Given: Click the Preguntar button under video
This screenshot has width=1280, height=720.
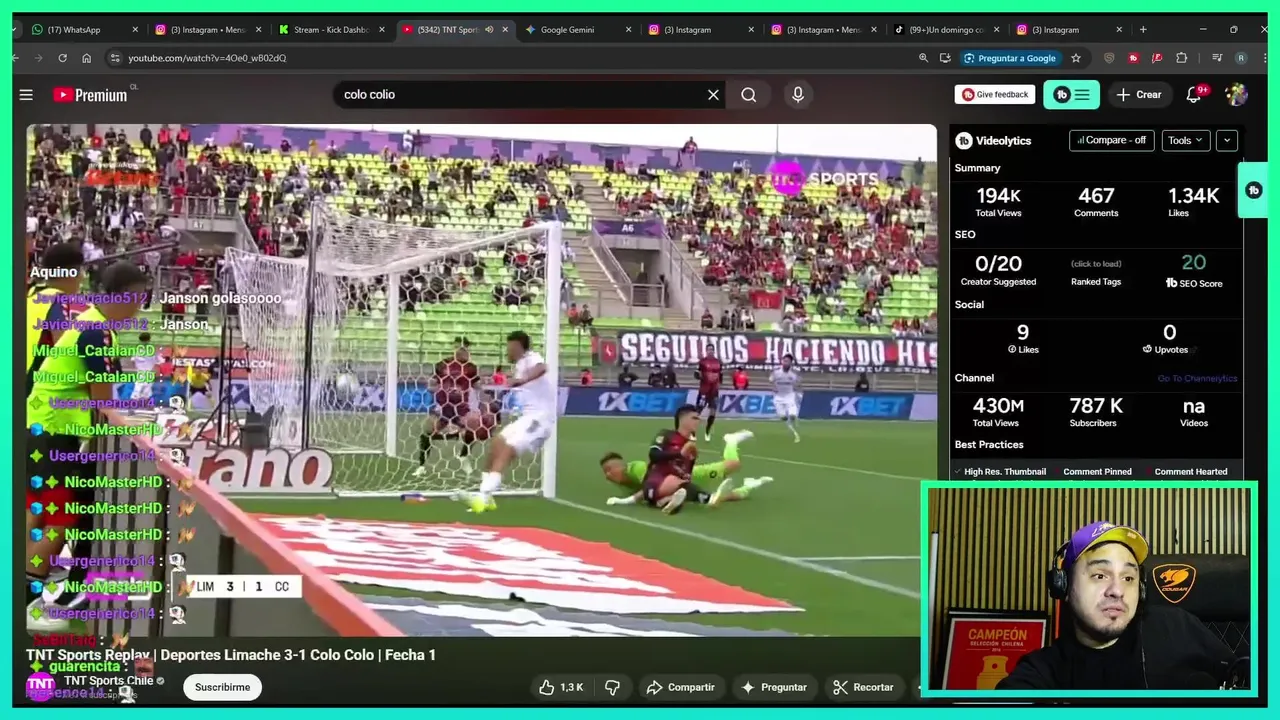Looking at the screenshot, I should [x=773, y=687].
